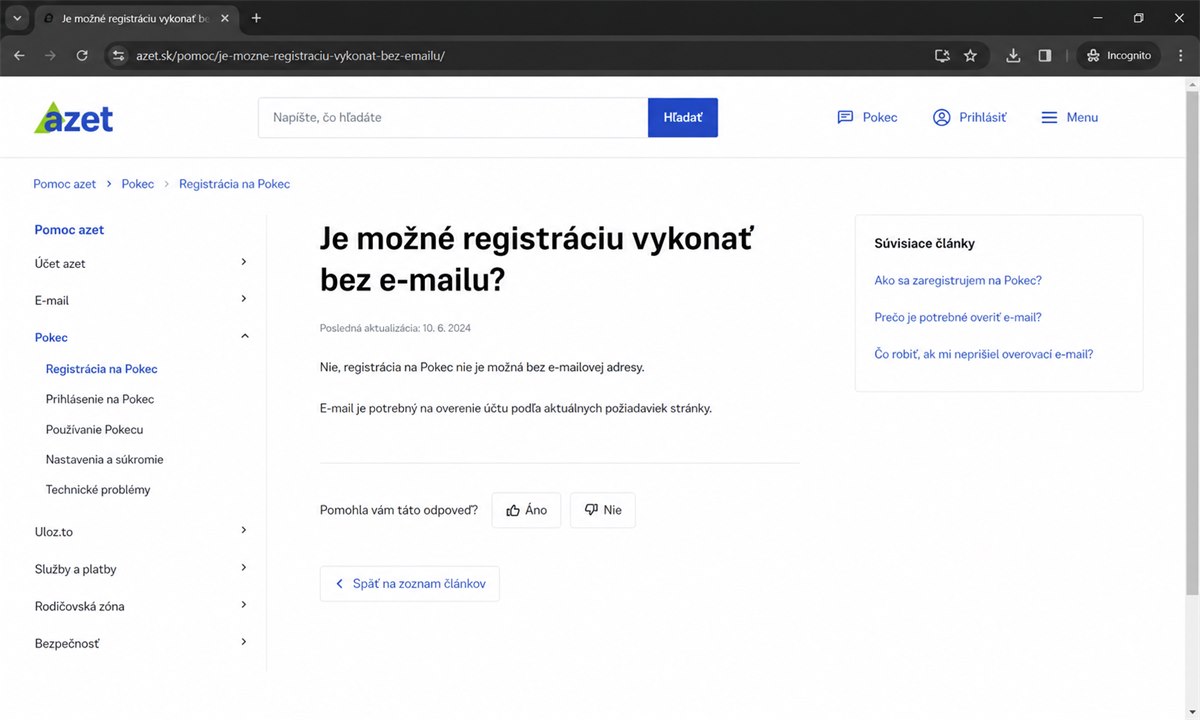Click thumbs down Nie button
Screen dimensions: 1200x720
pos(603,510)
